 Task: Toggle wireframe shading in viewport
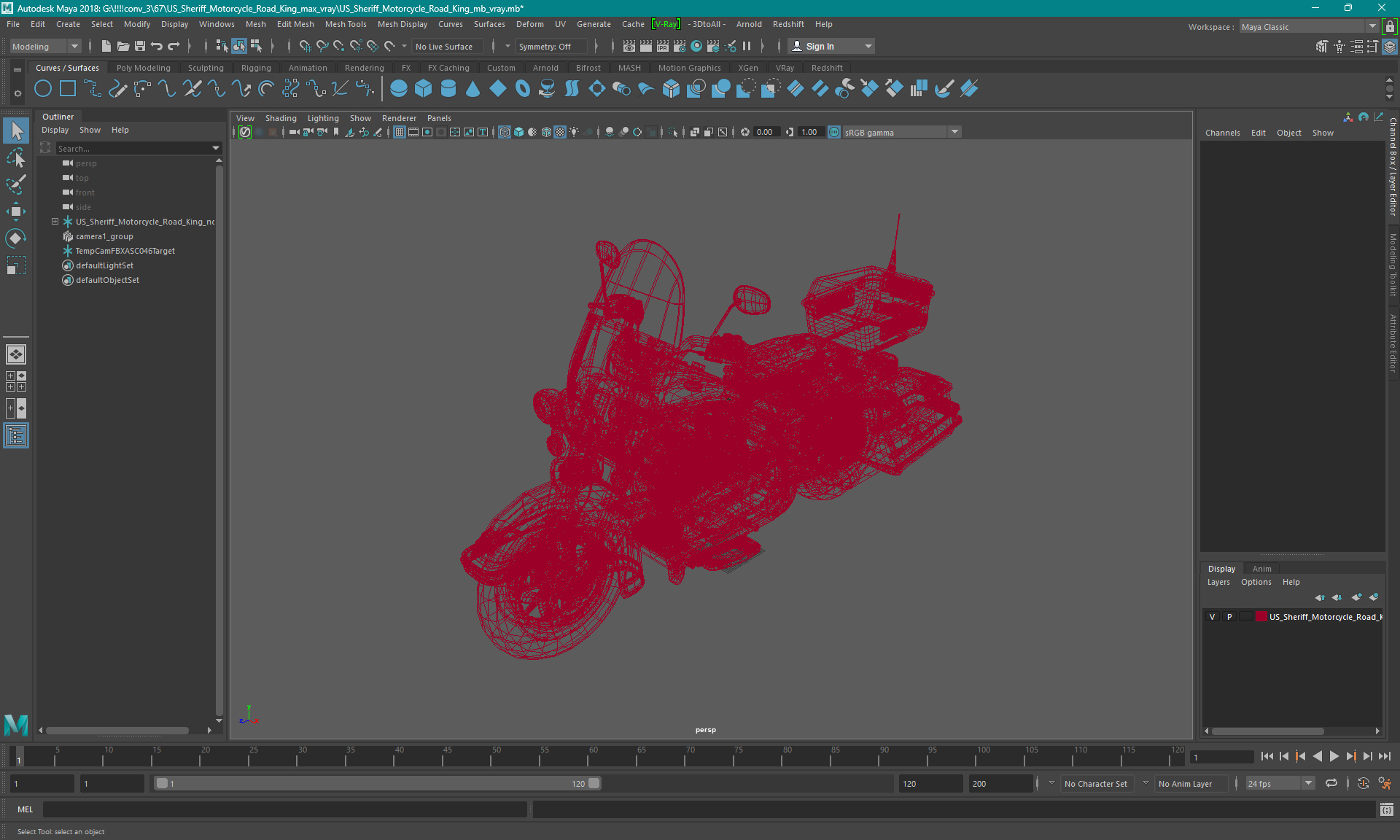(x=505, y=132)
